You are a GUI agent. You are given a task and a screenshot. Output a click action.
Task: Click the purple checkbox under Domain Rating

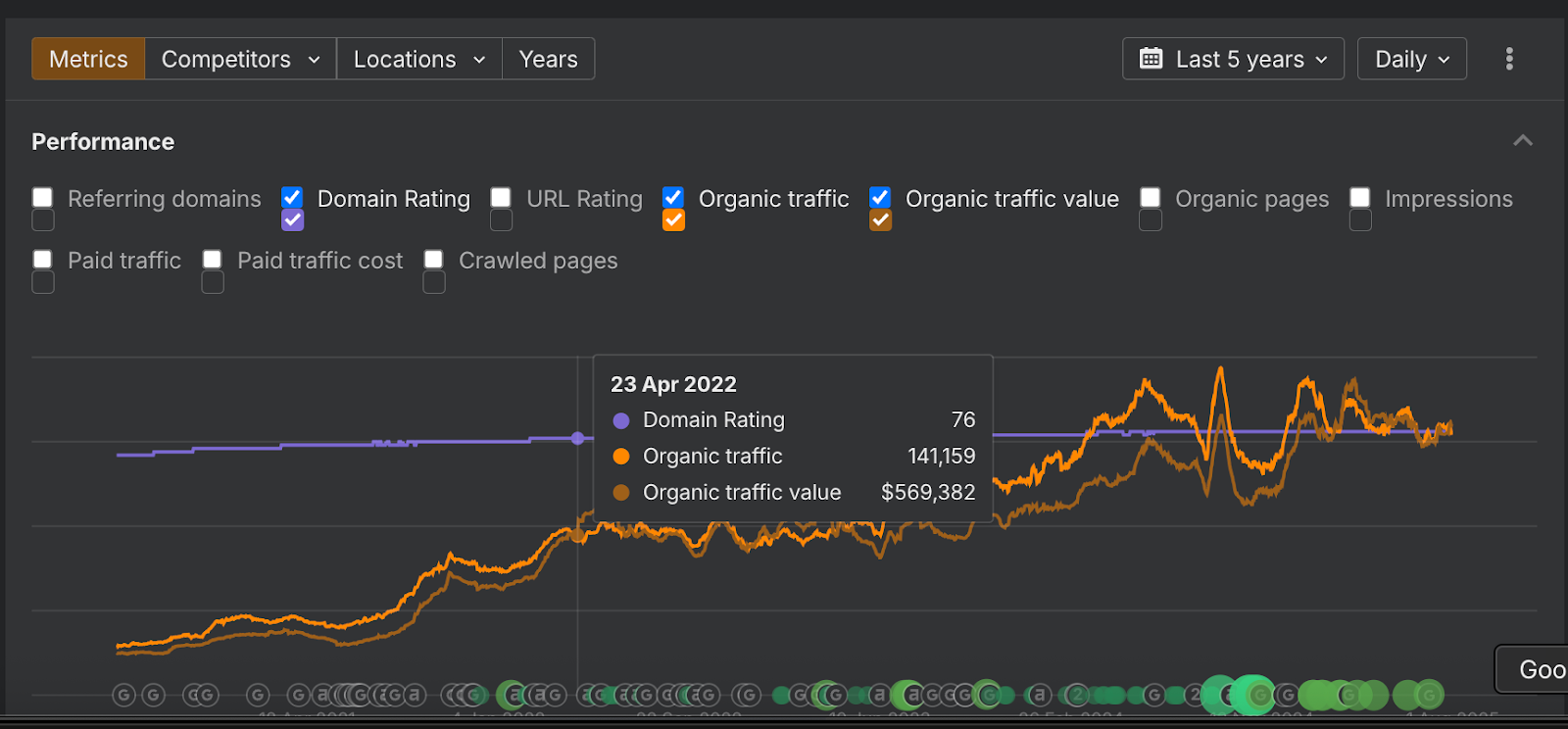[292, 220]
